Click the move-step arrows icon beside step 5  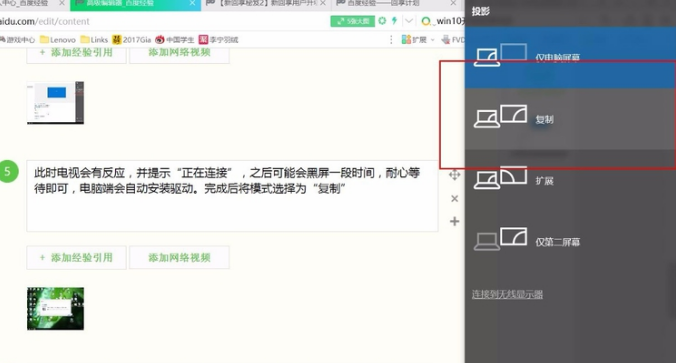point(454,175)
